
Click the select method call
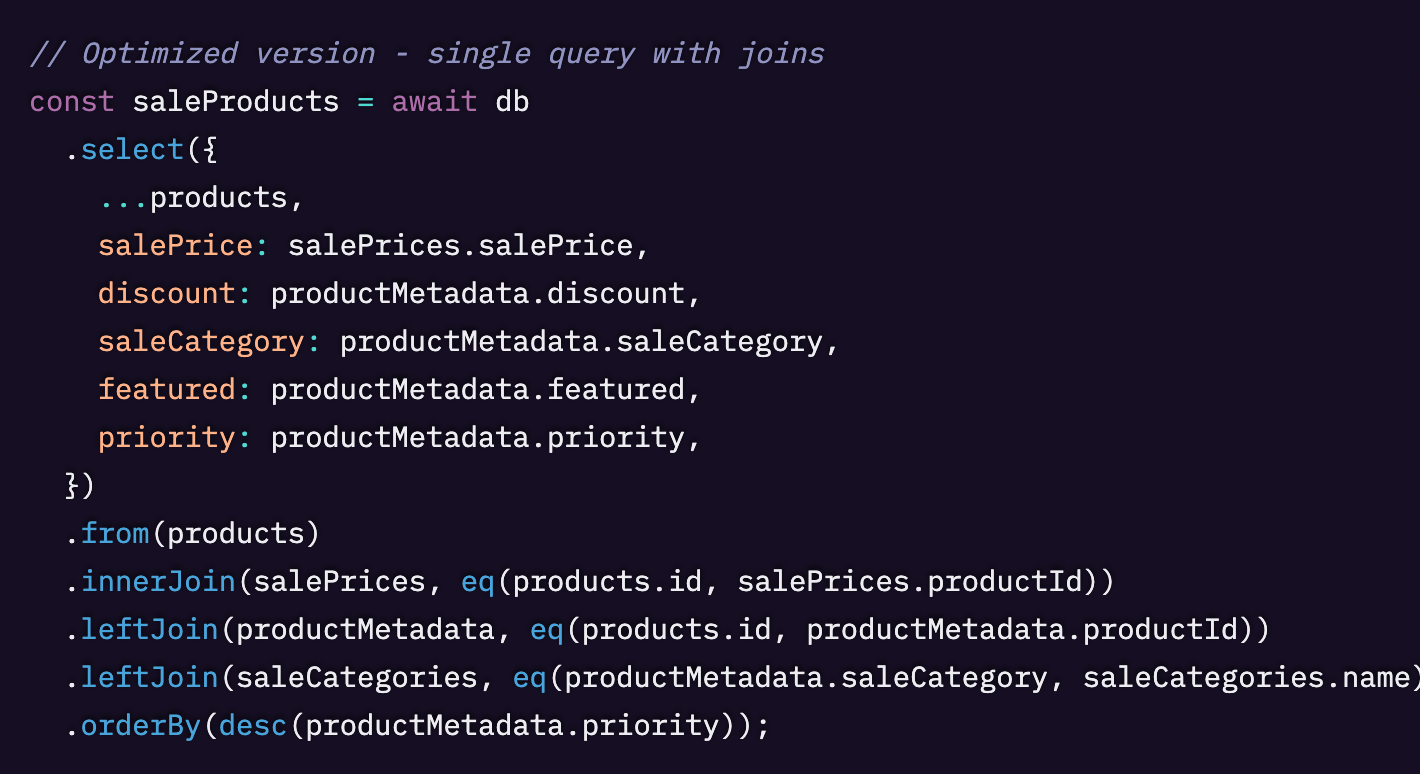[132, 149]
